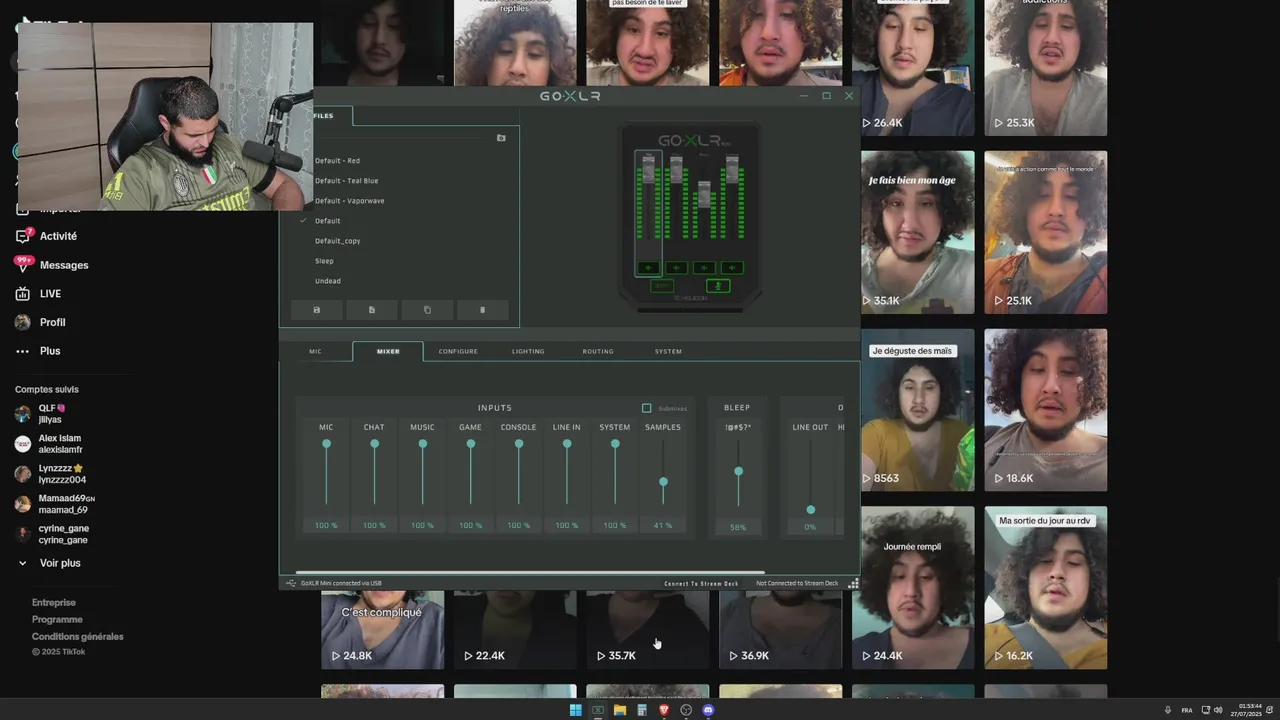The image size is (1280, 720).
Task: Click the fourth channel mute button on GoXLR device
Action: [x=732, y=267]
